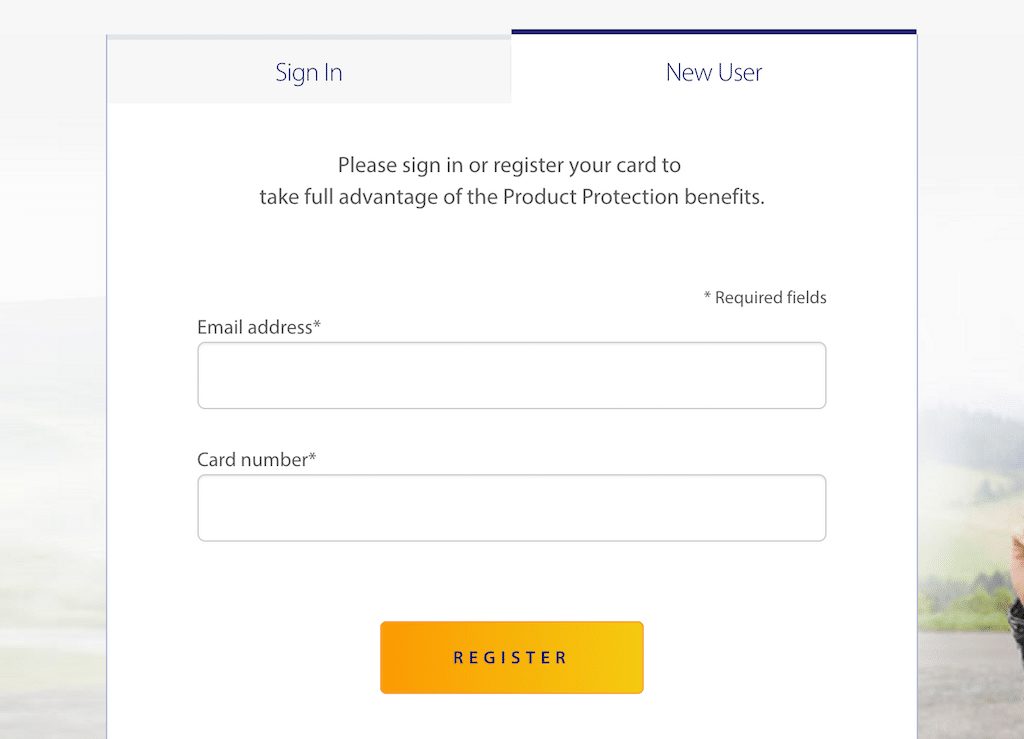Click the 'Please sign in or register' line
The width and height of the screenshot is (1024, 739).
point(509,165)
